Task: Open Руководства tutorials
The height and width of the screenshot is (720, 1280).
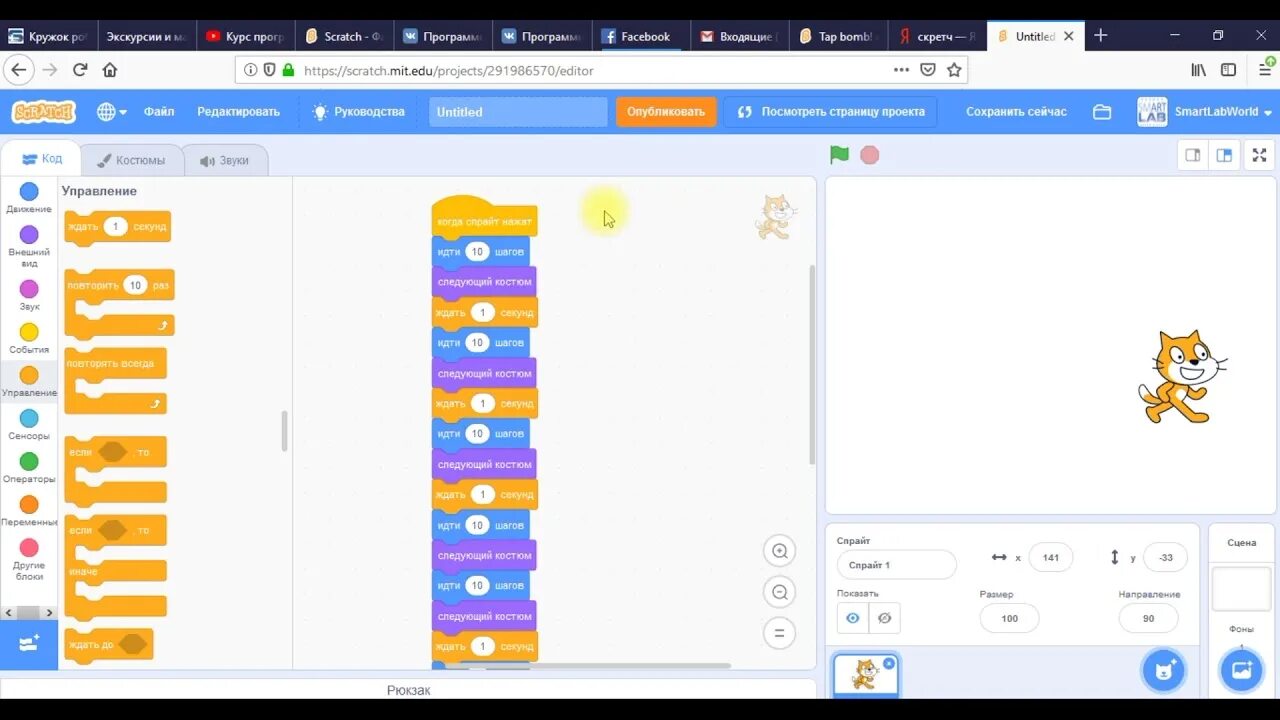Action: (x=358, y=112)
